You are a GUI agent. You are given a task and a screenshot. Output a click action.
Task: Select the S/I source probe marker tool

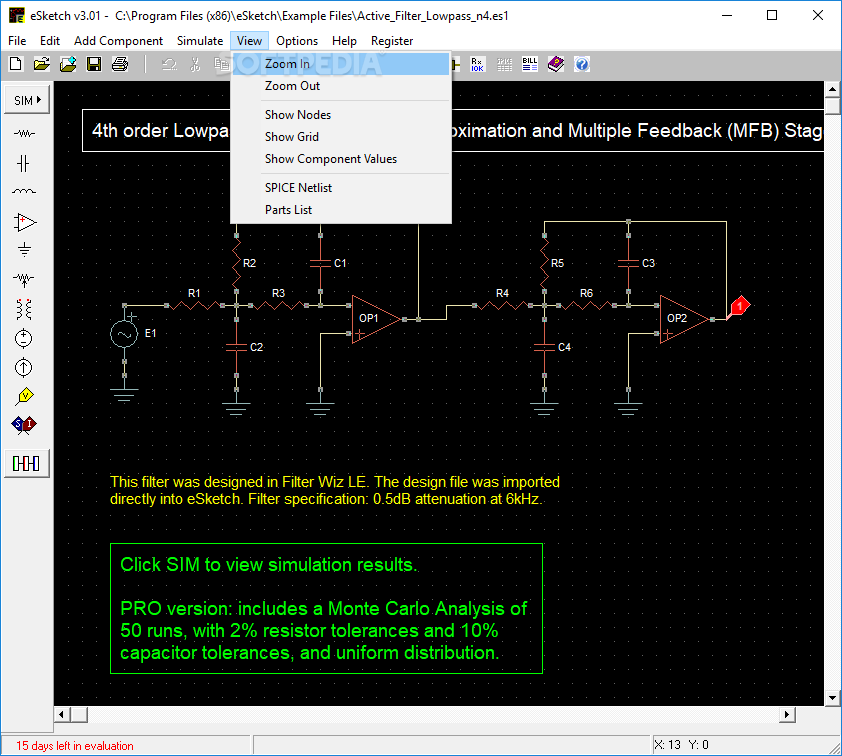click(x=24, y=425)
